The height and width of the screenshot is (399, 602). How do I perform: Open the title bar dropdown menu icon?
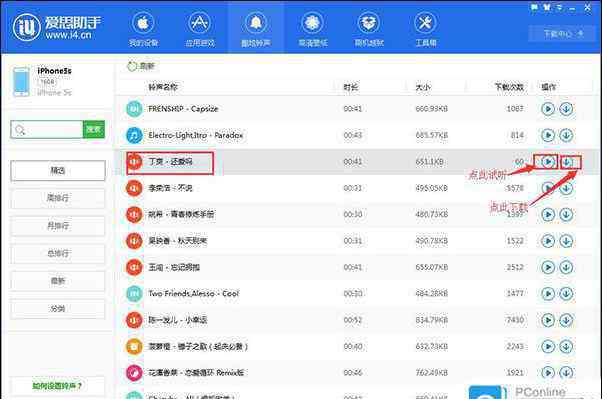[560, 7]
